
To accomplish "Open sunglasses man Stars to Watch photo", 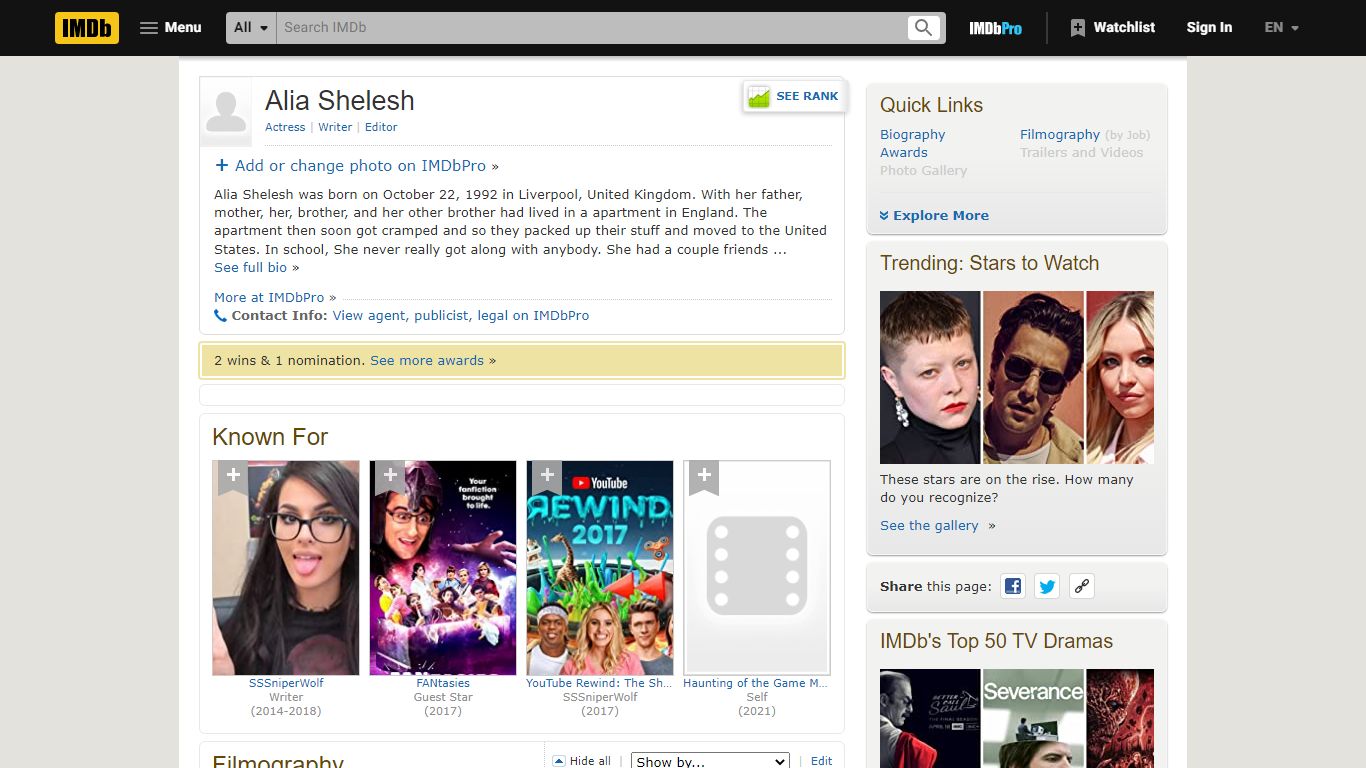I will point(1033,377).
